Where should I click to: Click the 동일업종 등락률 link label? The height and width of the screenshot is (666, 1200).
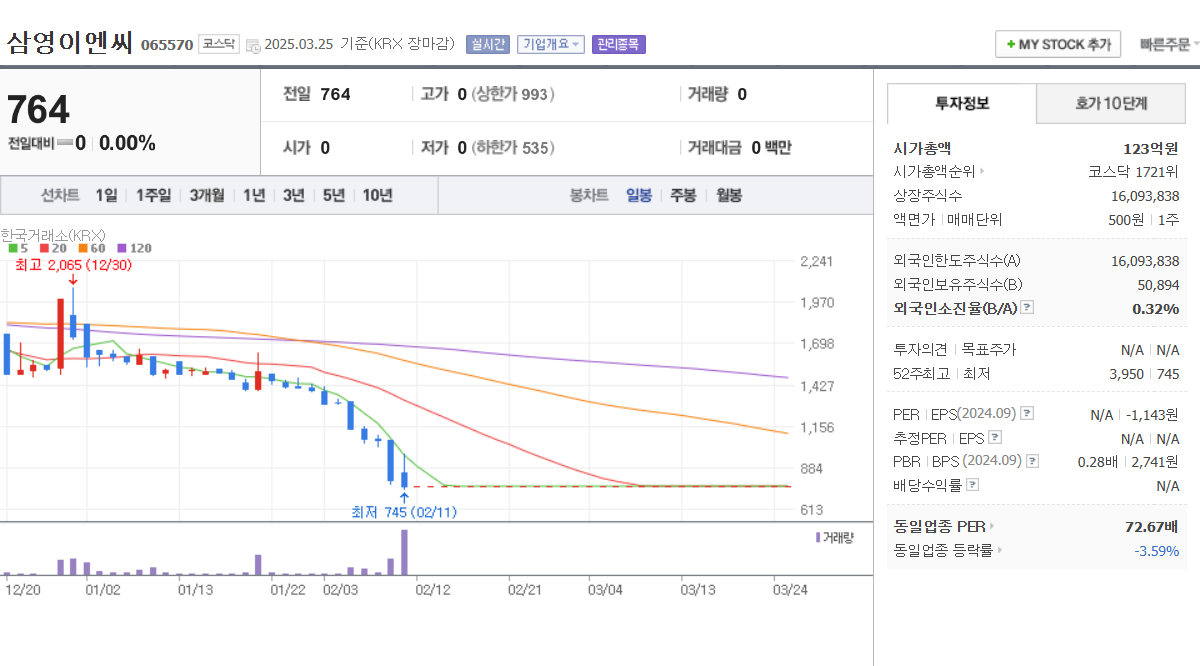[x=943, y=550]
